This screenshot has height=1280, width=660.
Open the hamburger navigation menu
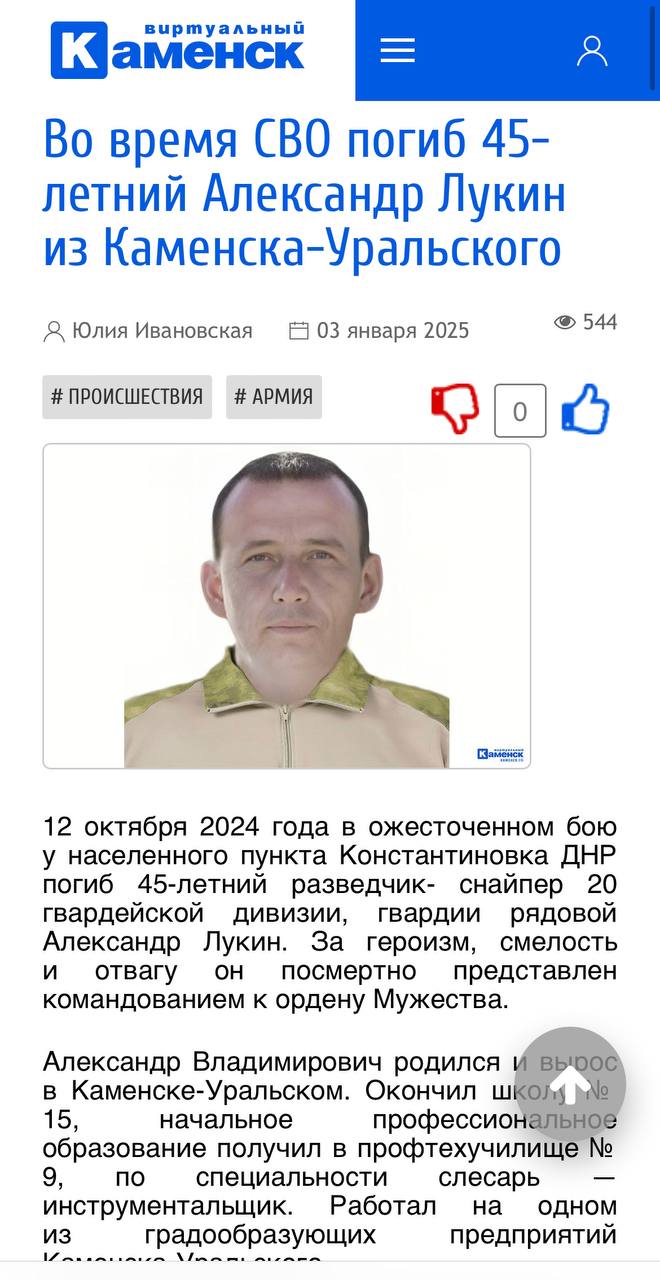point(397,51)
